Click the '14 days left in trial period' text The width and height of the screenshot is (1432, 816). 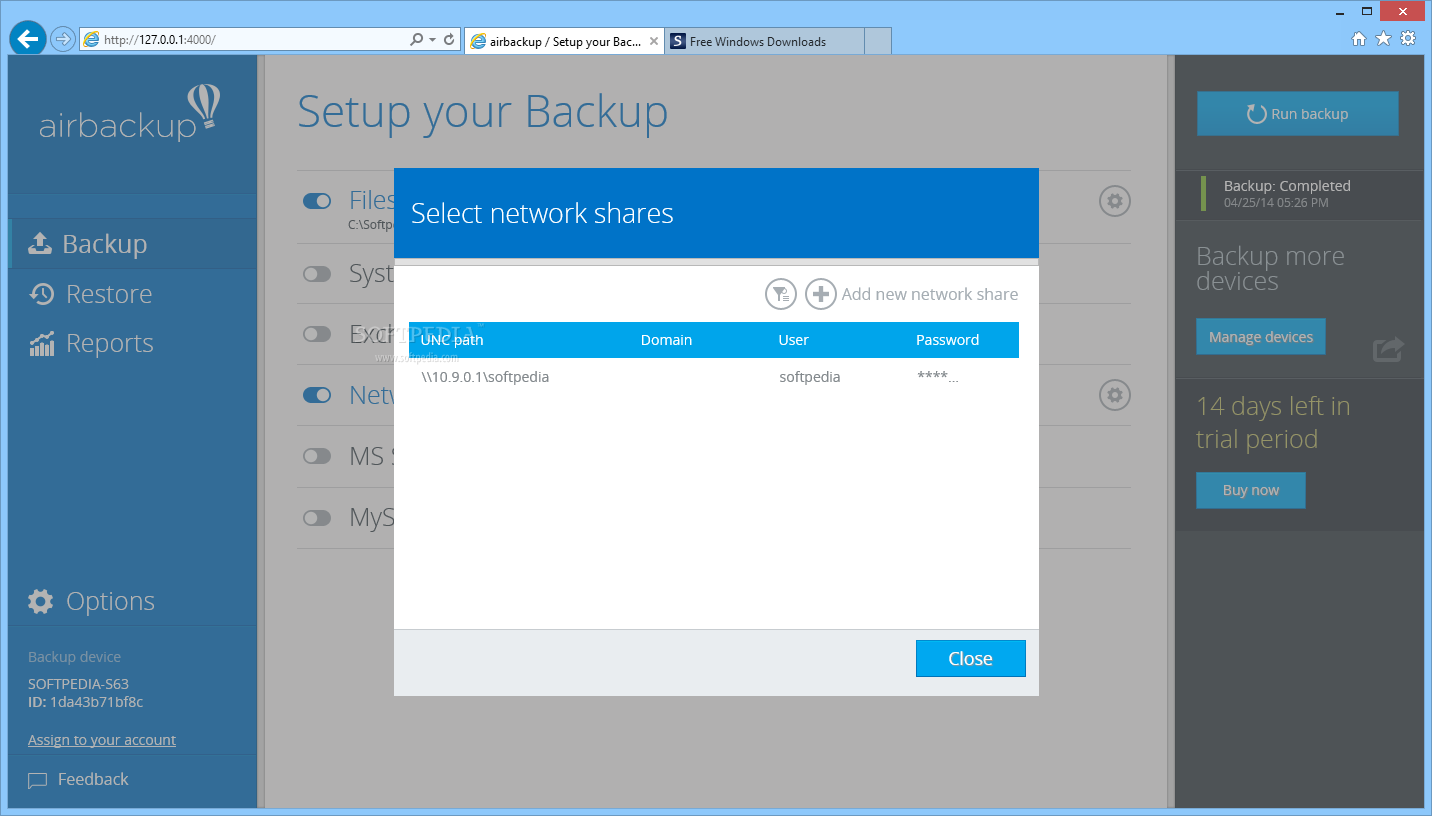(1273, 422)
